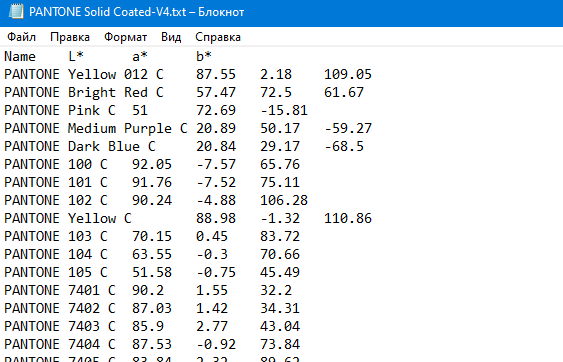Click the value 32.2 on 7401 C row
The image size is (563, 362).
click(276, 290)
